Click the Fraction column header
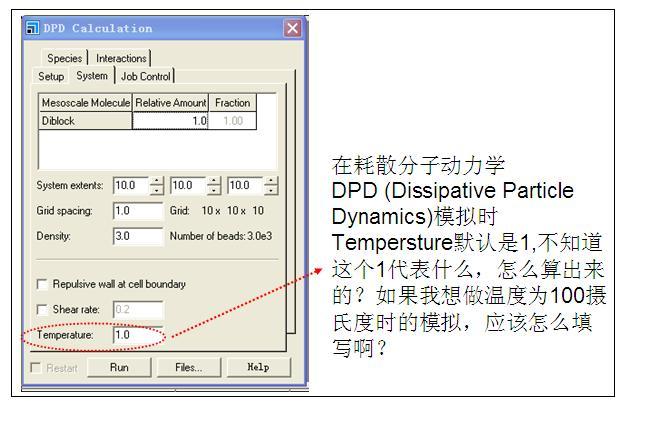The width and height of the screenshot is (654, 446). coord(232,103)
